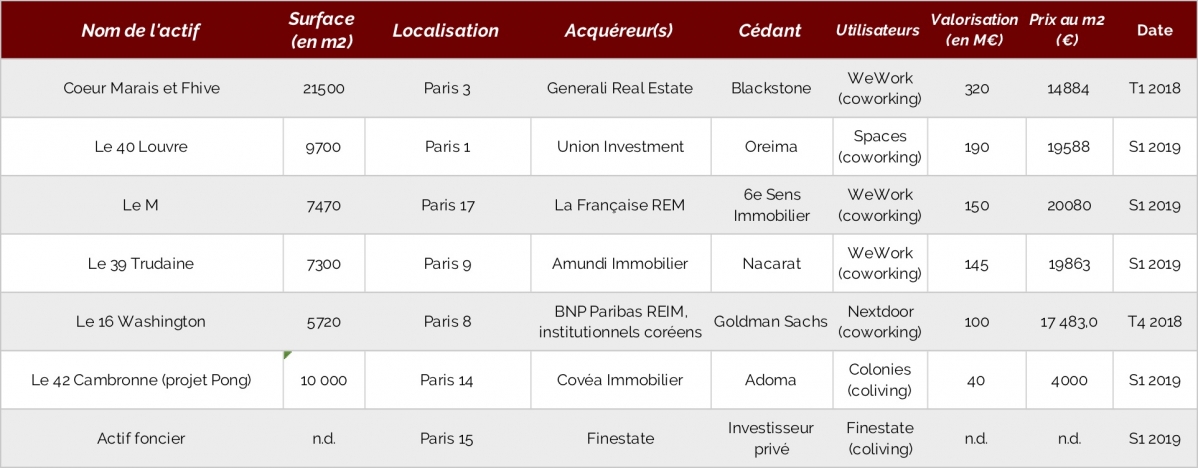Image resolution: width=1198 pixels, height=468 pixels.
Task: Click the 'Utilisateurs' column header
Action: point(878,31)
